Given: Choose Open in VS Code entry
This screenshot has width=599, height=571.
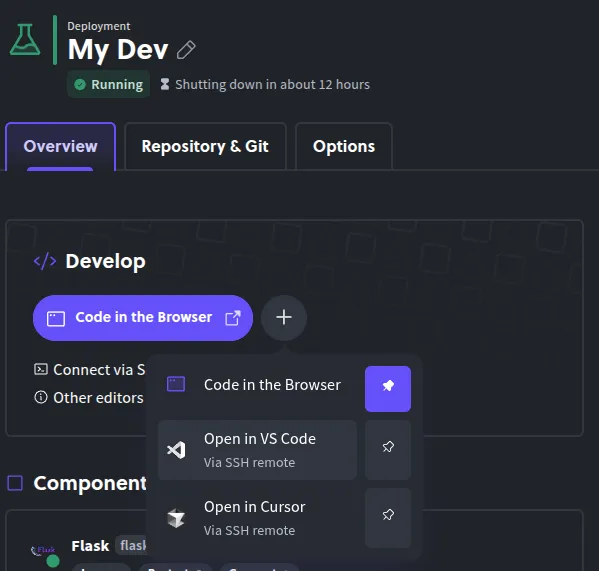Looking at the screenshot, I should coord(257,450).
